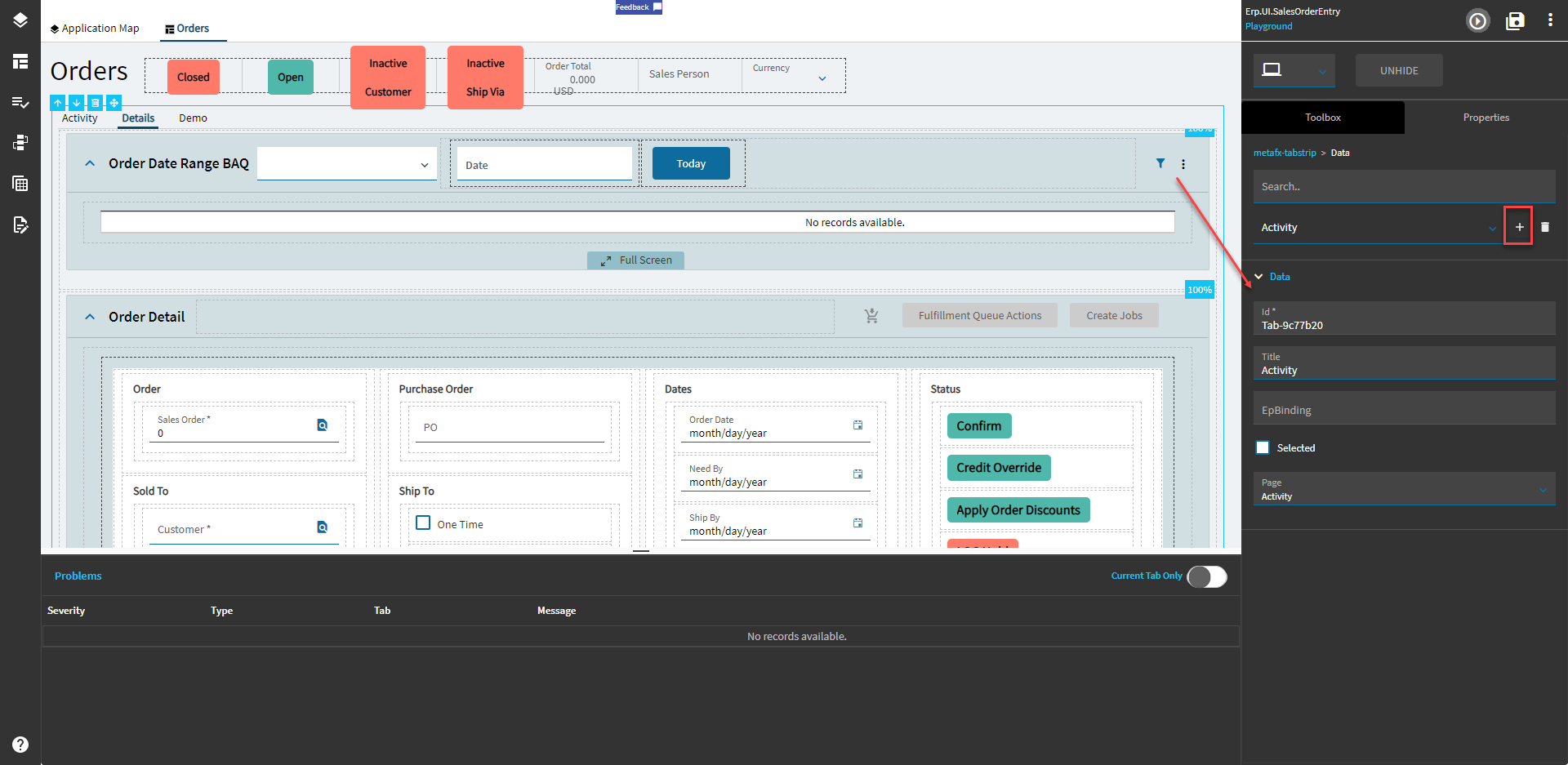
Task: Collapse the Order Detail panel
Action: [x=90, y=317]
